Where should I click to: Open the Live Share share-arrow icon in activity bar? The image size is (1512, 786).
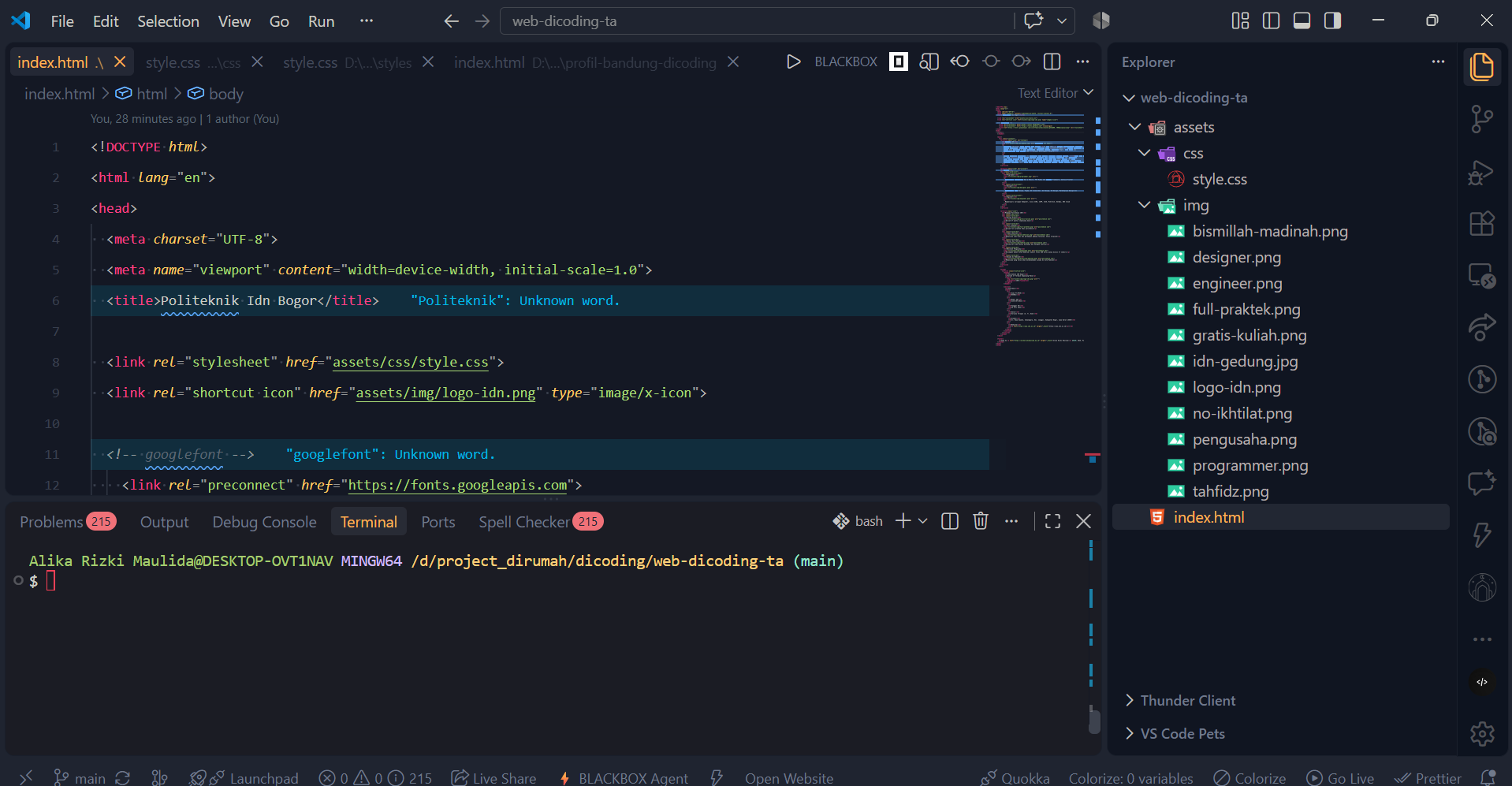pos(1482,327)
